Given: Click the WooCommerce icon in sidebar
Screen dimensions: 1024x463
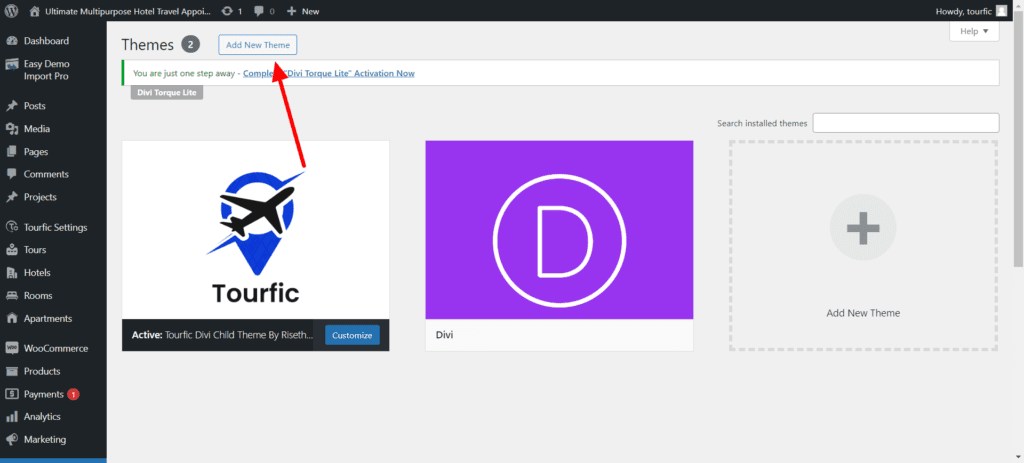Looking at the screenshot, I should [x=11, y=349].
